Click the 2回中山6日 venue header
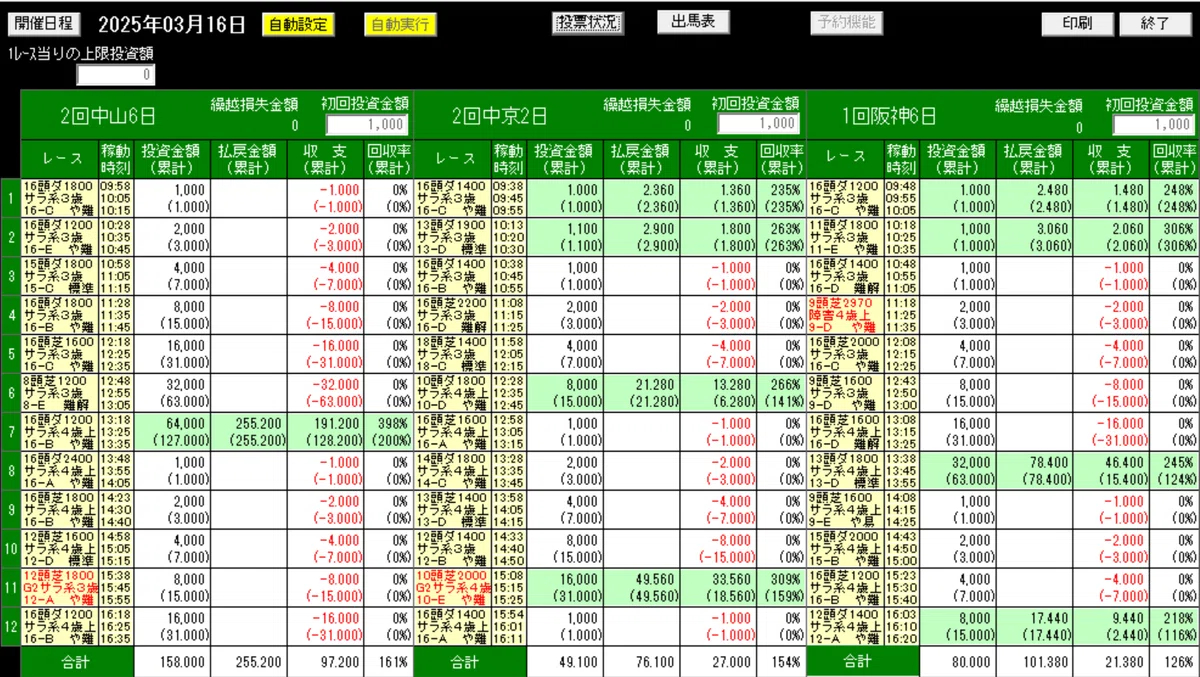Viewport: 1200px width, 677px height. click(x=108, y=117)
